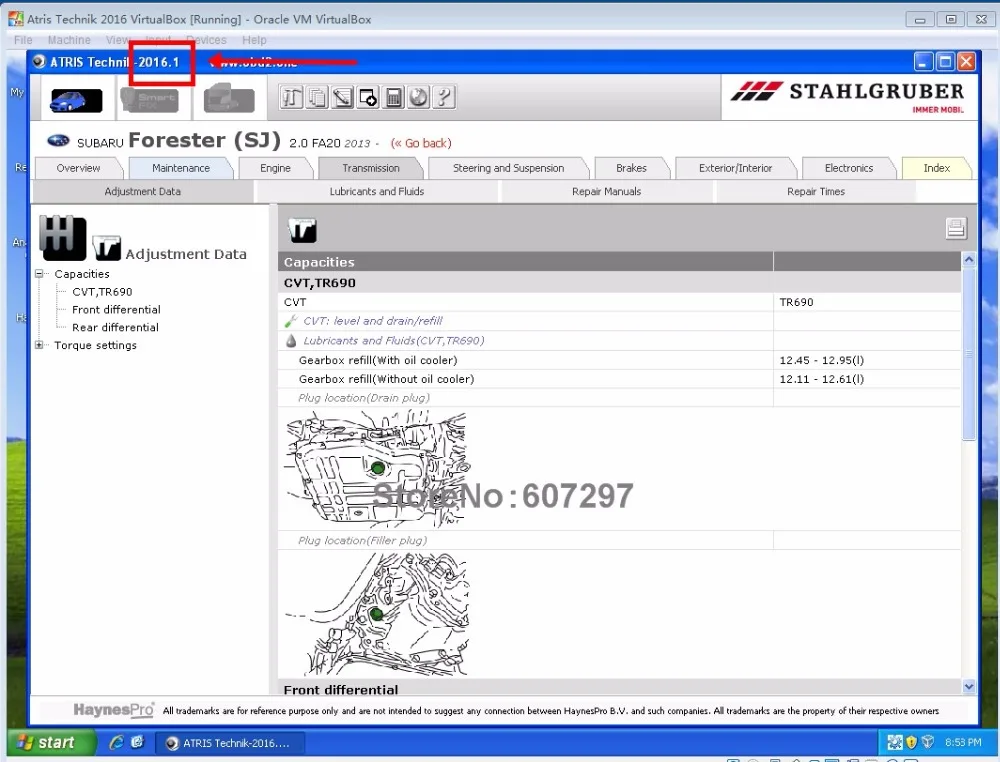Image resolution: width=1000 pixels, height=762 pixels.
Task: Click the Subaru logo beside Forester
Action: click(58, 141)
